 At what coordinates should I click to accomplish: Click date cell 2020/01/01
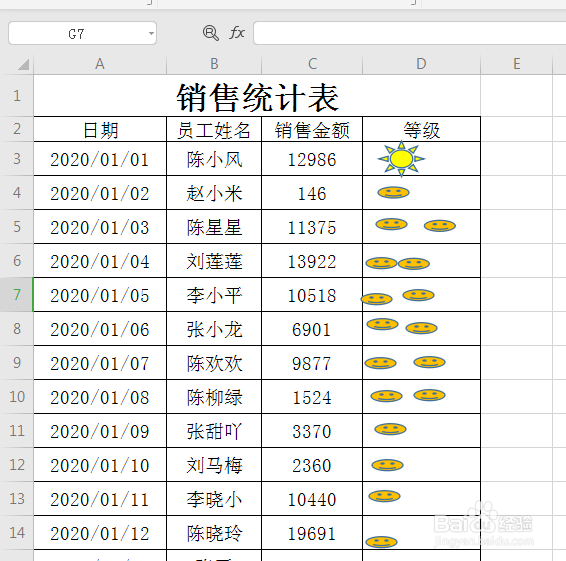coord(100,159)
